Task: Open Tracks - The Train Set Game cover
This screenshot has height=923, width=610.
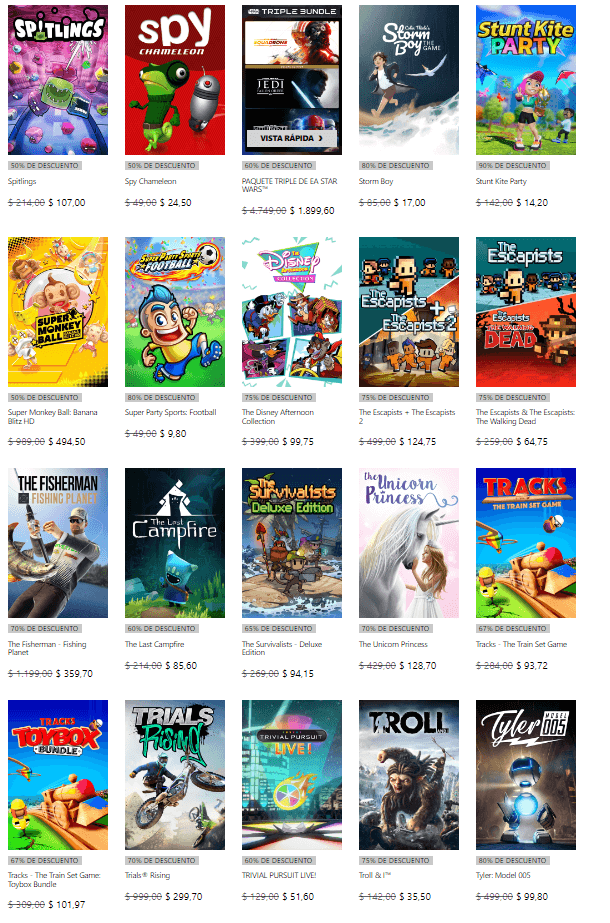Action: pos(526,543)
